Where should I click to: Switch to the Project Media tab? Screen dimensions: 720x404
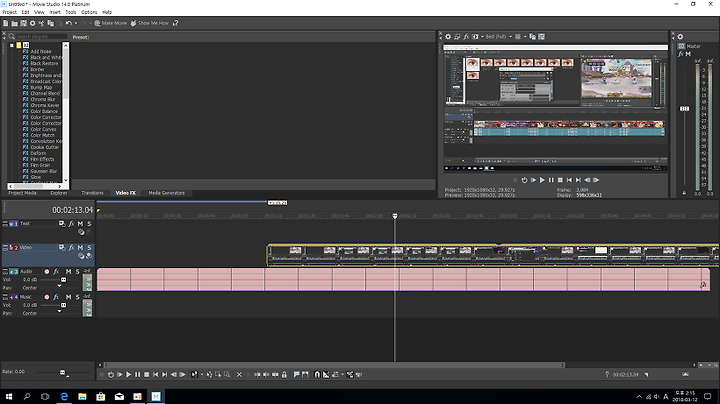pos(22,193)
